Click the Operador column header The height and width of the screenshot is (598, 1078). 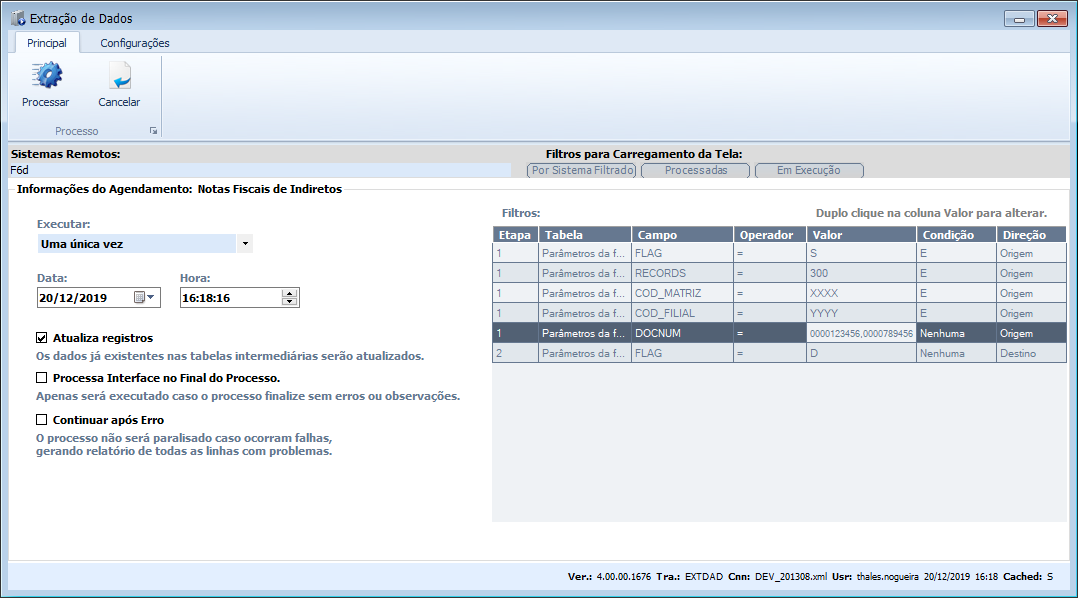[x=770, y=234]
